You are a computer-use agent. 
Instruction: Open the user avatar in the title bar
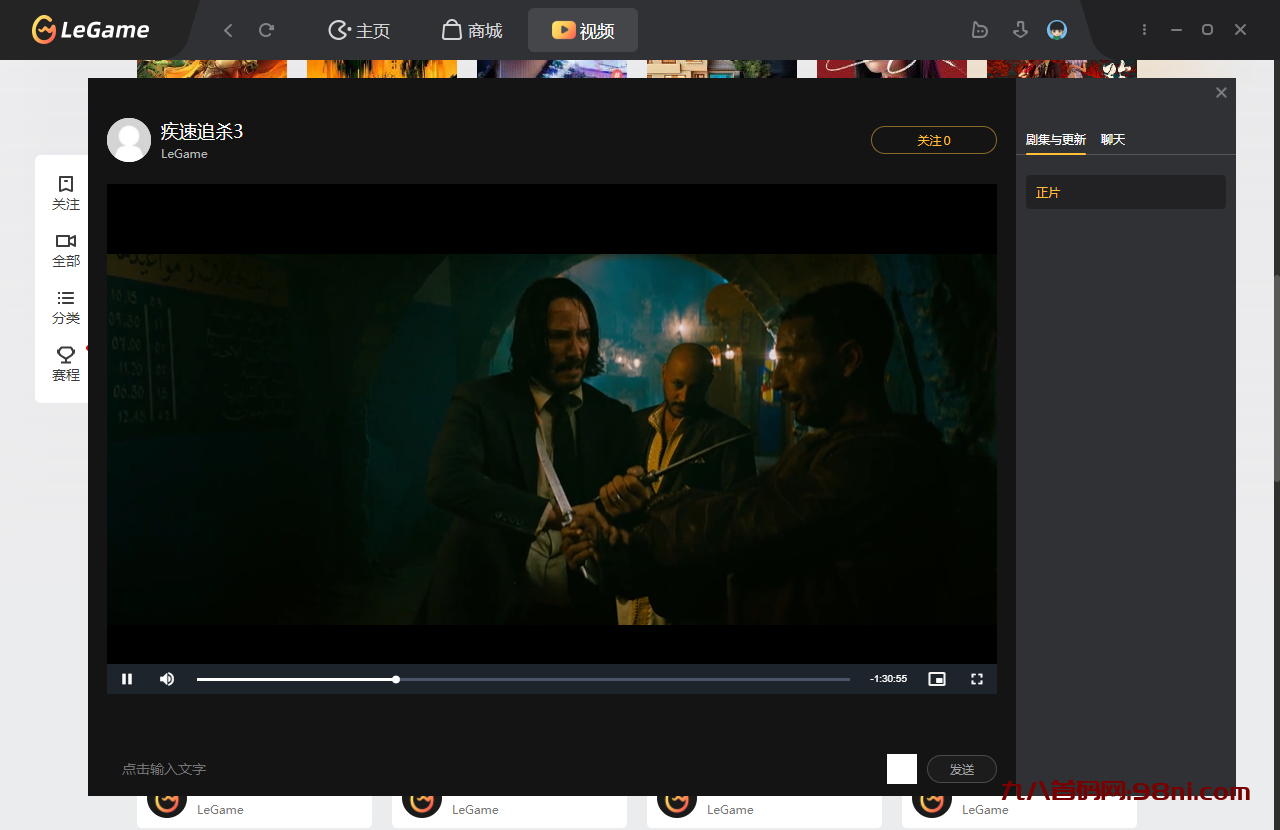click(x=1057, y=30)
